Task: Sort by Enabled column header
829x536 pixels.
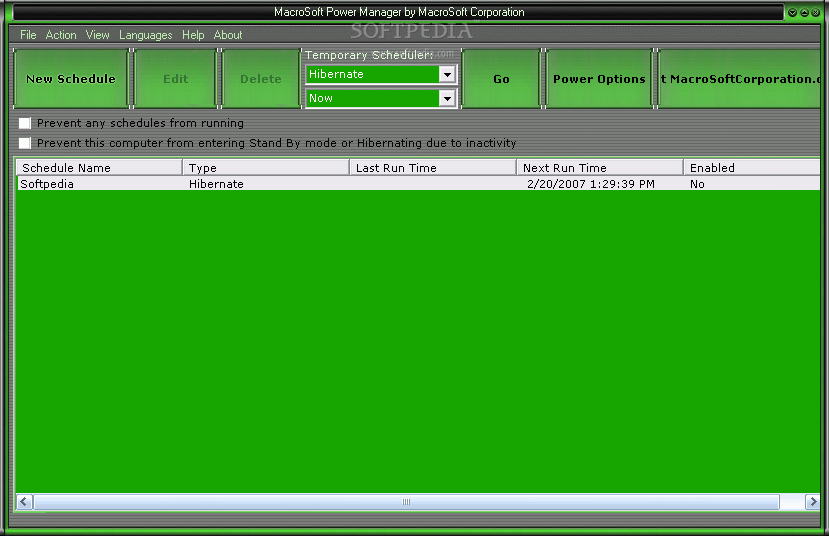Action: pyautogui.click(x=752, y=168)
